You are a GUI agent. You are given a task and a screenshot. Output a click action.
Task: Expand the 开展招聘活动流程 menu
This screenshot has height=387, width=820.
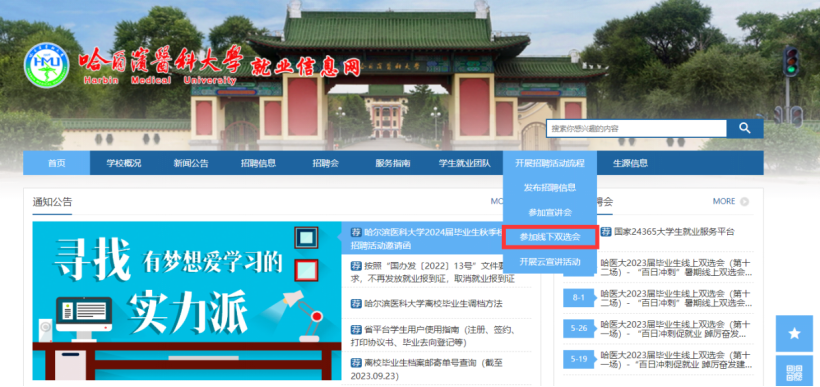(x=550, y=163)
